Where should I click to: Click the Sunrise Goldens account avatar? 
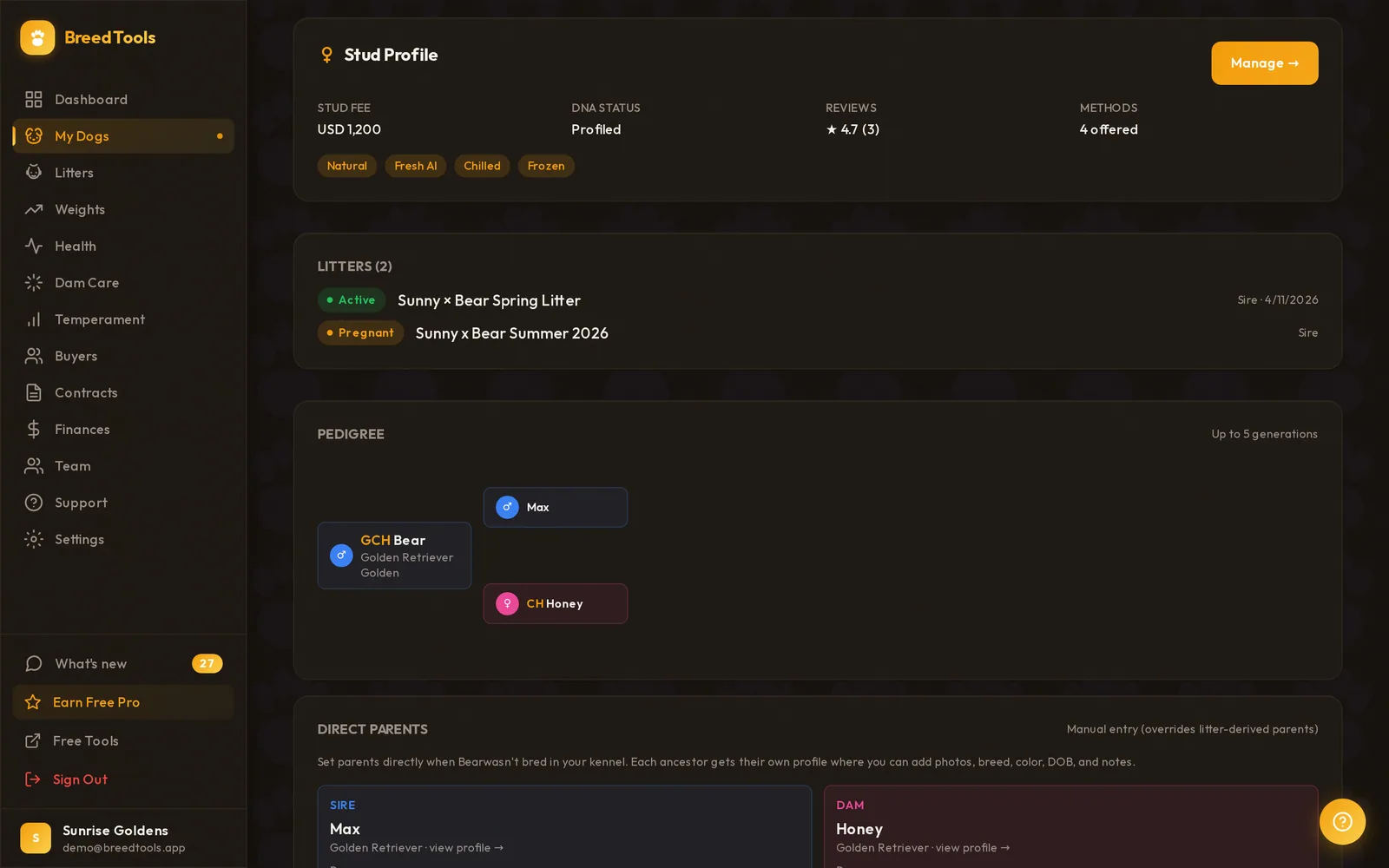[x=36, y=838]
